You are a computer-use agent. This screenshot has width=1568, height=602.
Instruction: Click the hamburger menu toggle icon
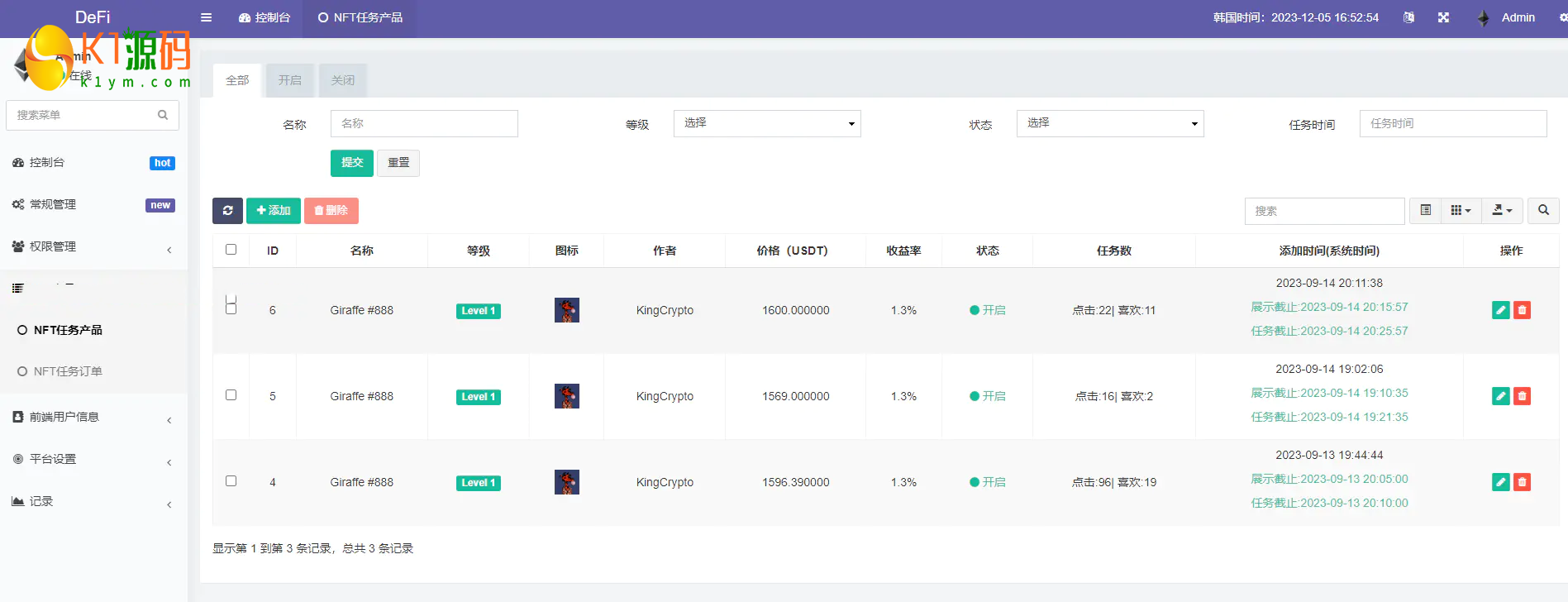point(206,17)
